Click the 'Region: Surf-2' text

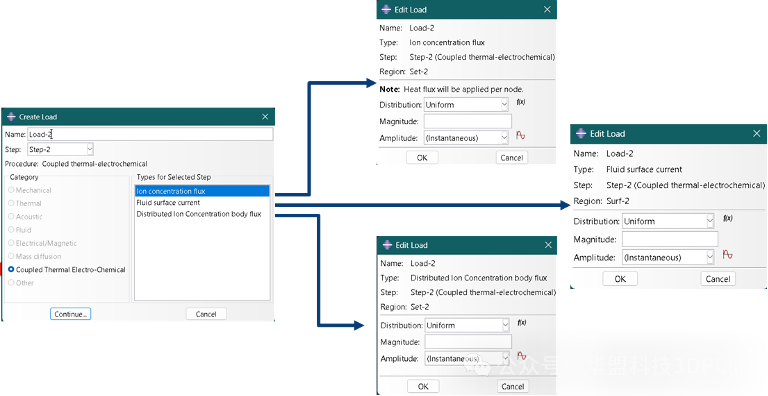click(601, 201)
